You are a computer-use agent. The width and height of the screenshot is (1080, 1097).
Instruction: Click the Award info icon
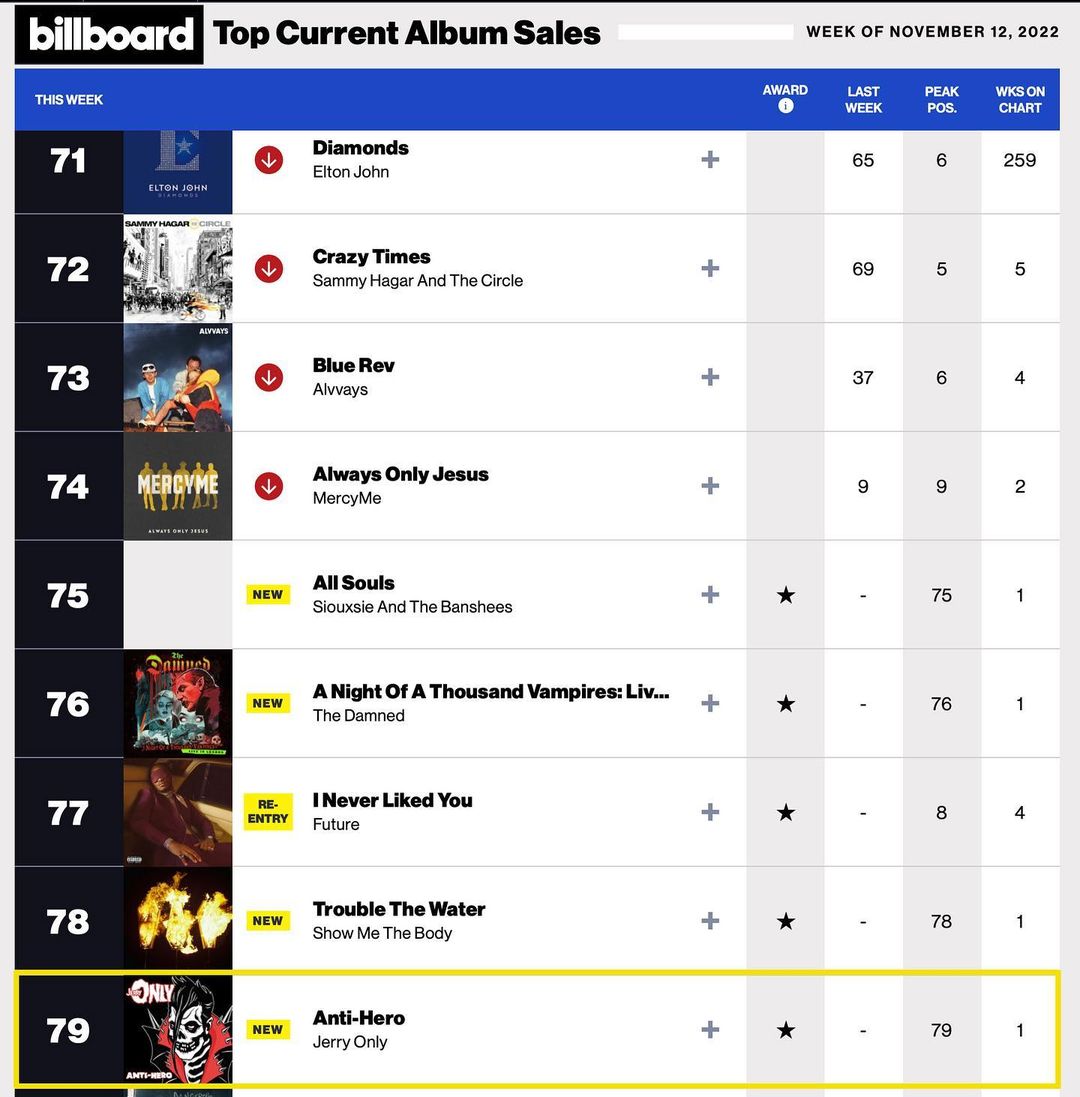click(x=785, y=106)
